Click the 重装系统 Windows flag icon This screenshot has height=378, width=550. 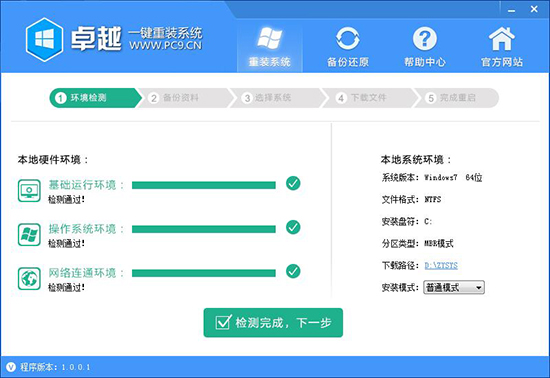click(x=269, y=38)
